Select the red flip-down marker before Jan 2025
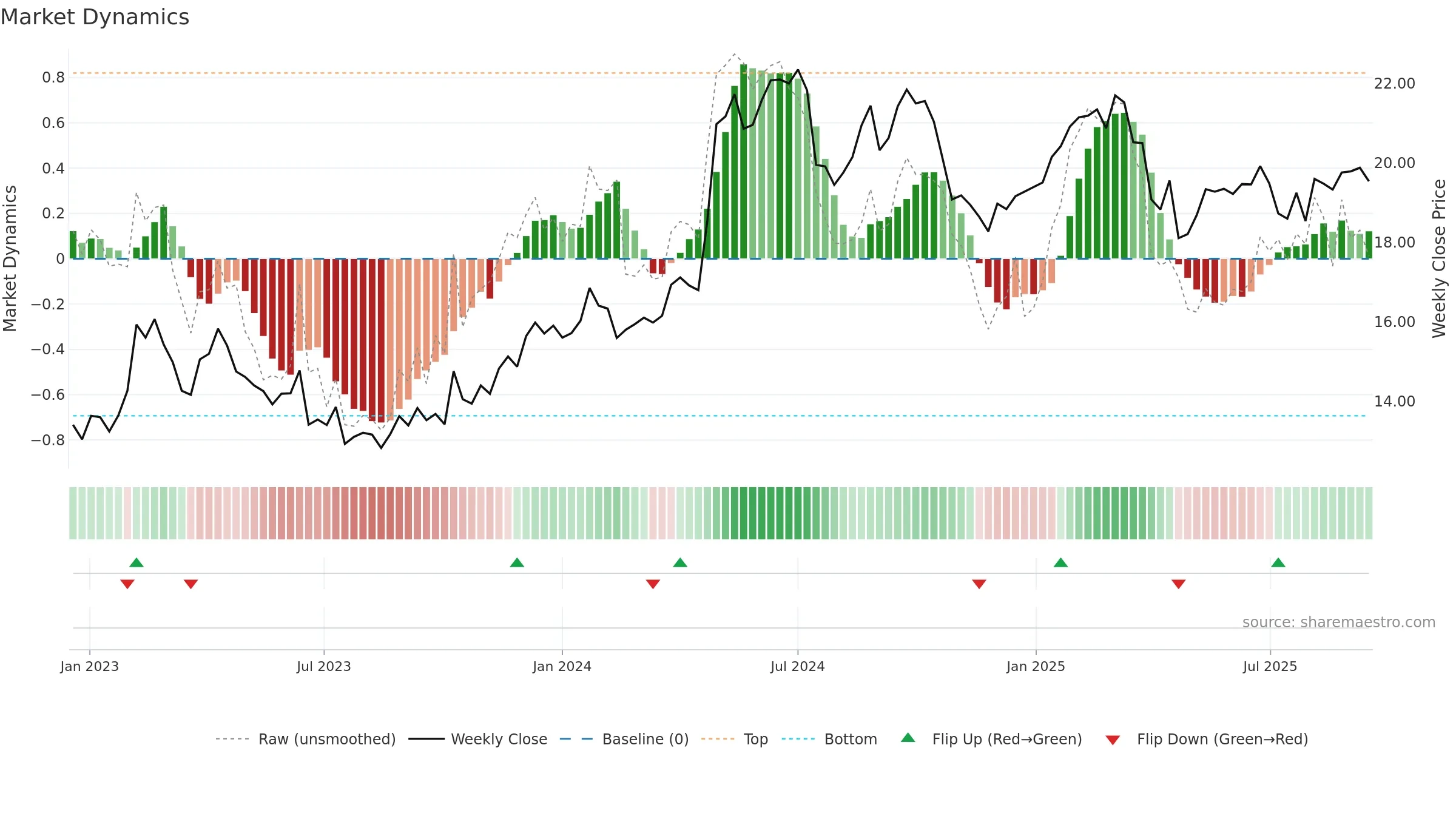 (979, 584)
